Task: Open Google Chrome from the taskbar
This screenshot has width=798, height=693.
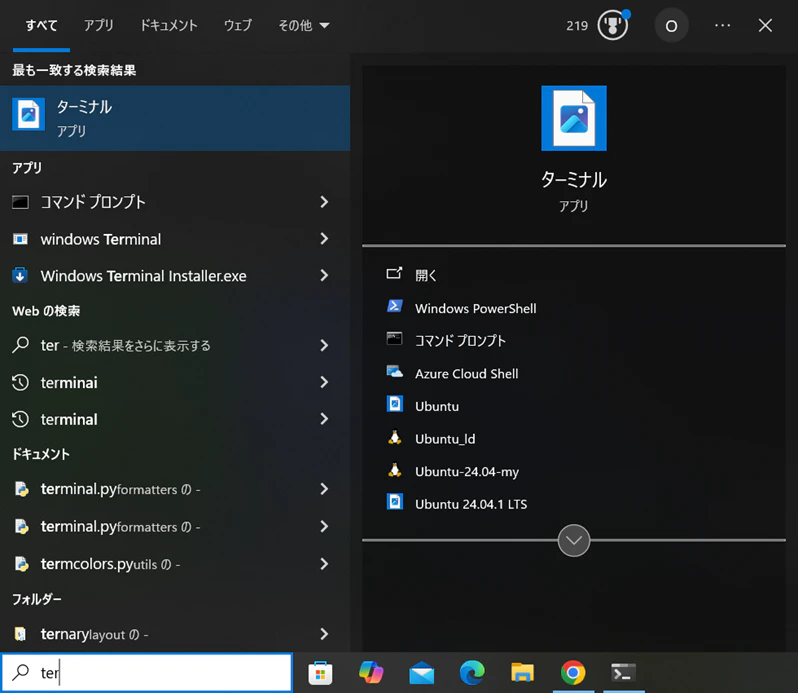Action: (573, 673)
